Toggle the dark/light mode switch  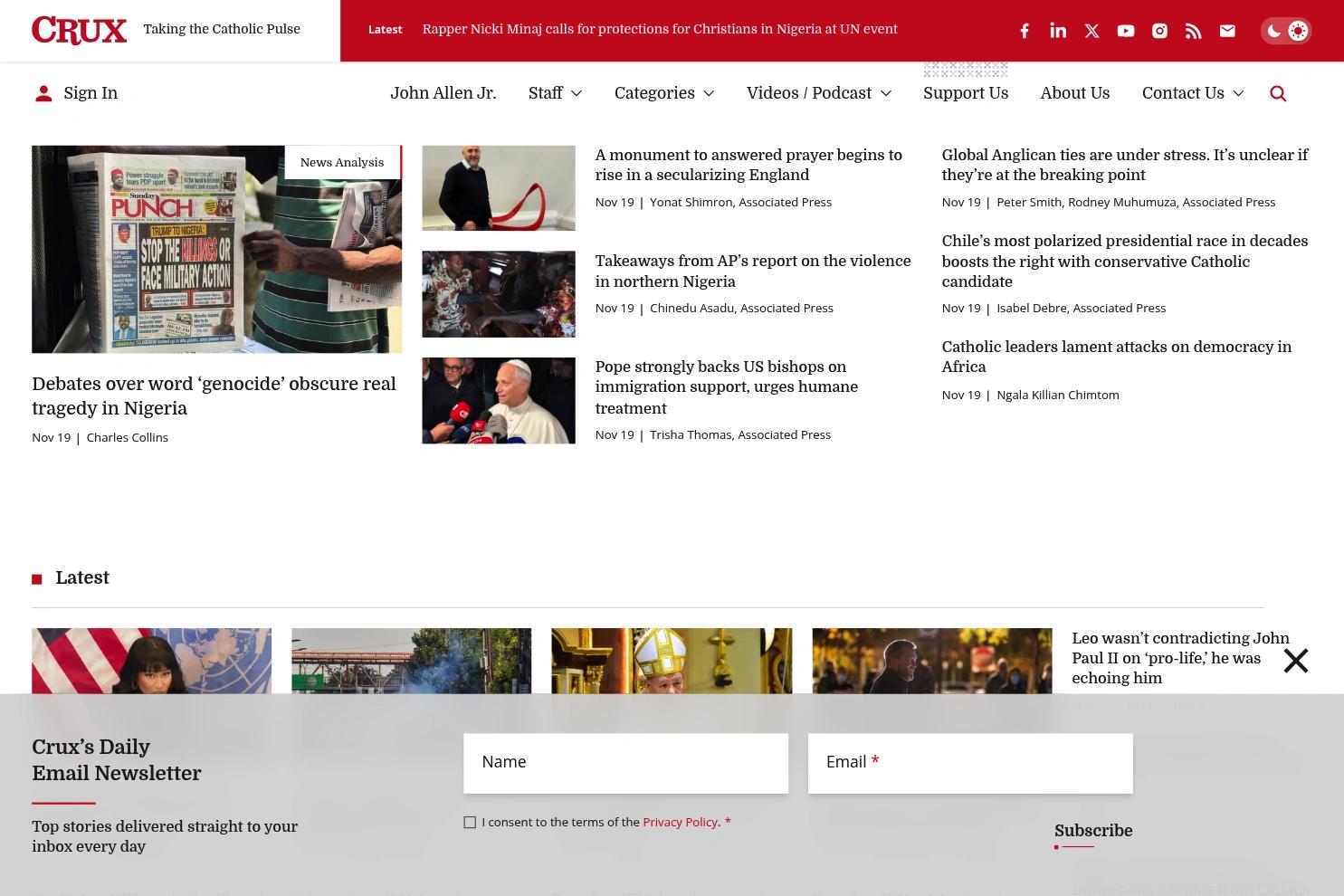(x=1286, y=31)
